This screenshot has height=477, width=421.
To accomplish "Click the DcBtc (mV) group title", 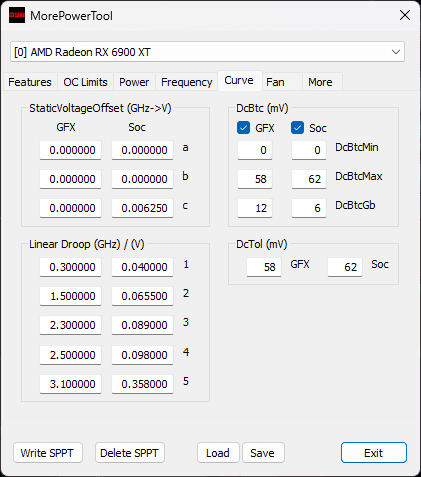I will [262, 108].
